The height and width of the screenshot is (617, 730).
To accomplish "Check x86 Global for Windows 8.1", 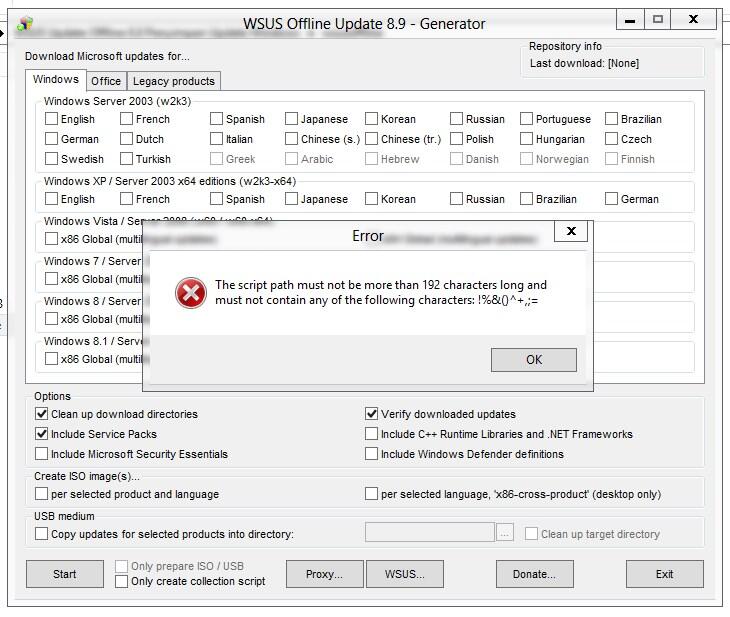I will [51, 359].
